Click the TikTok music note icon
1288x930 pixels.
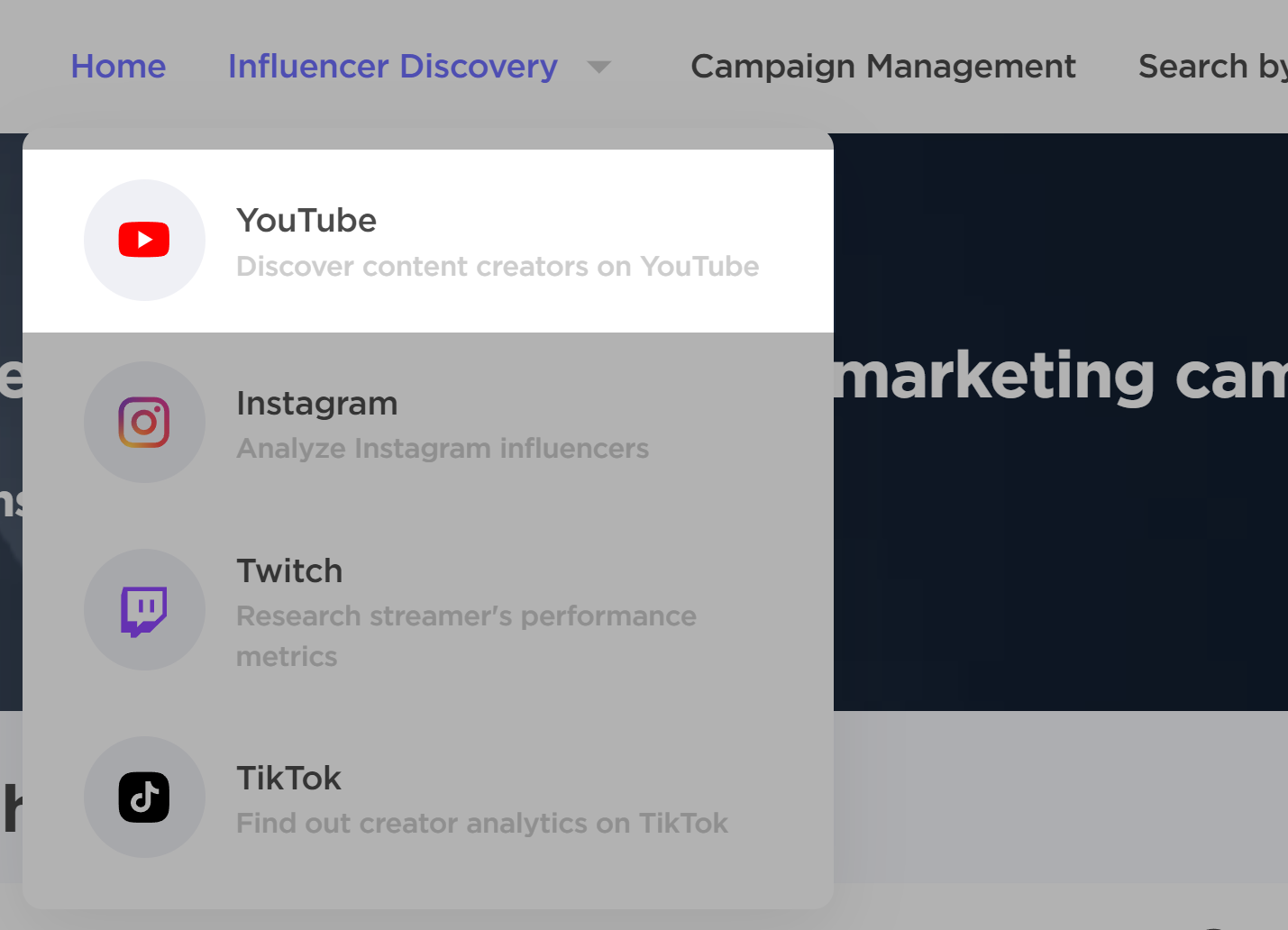(x=144, y=797)
